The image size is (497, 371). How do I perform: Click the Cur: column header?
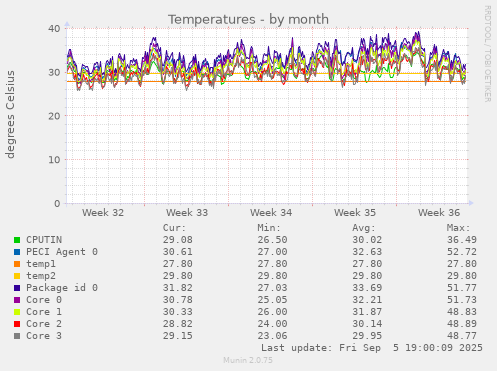[174, 228]
